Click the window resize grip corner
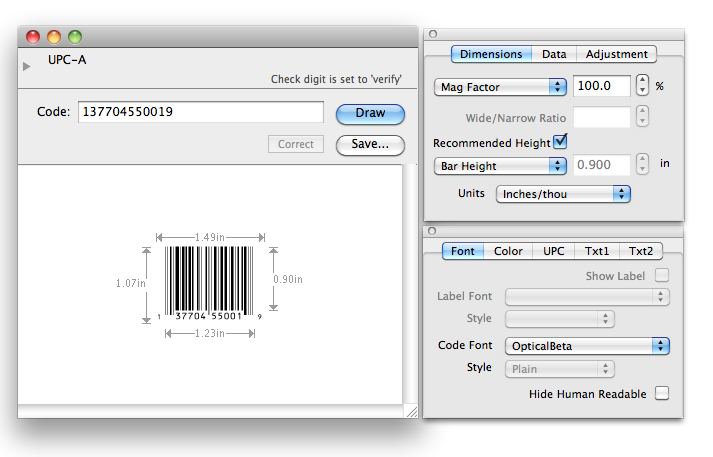 pyautogui.click(x=412, y=412)
